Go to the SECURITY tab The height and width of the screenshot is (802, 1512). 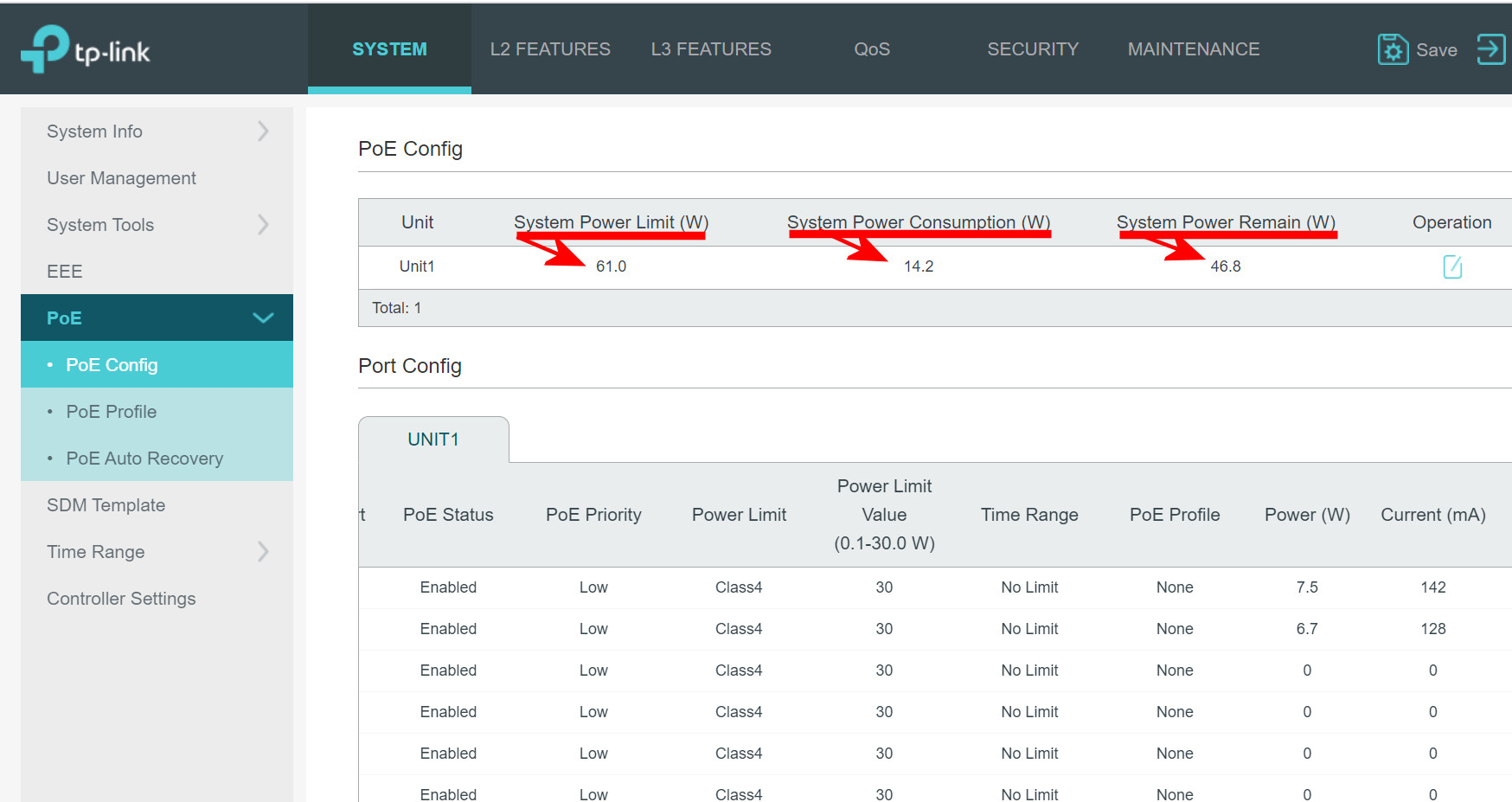tap(1033, 49)
